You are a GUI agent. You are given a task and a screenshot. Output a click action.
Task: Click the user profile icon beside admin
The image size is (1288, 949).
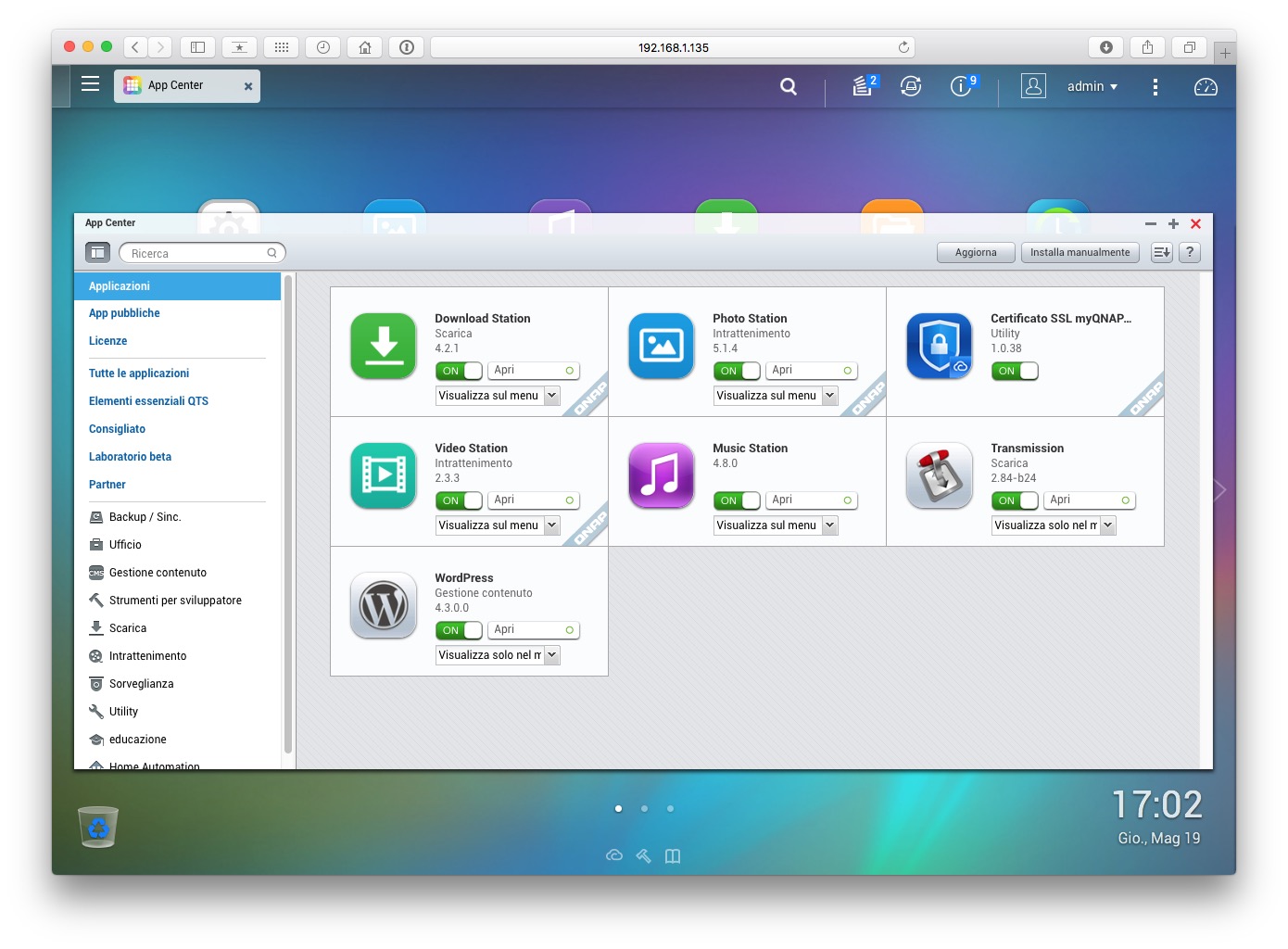pyautogui.click(x=1033, y=86)
